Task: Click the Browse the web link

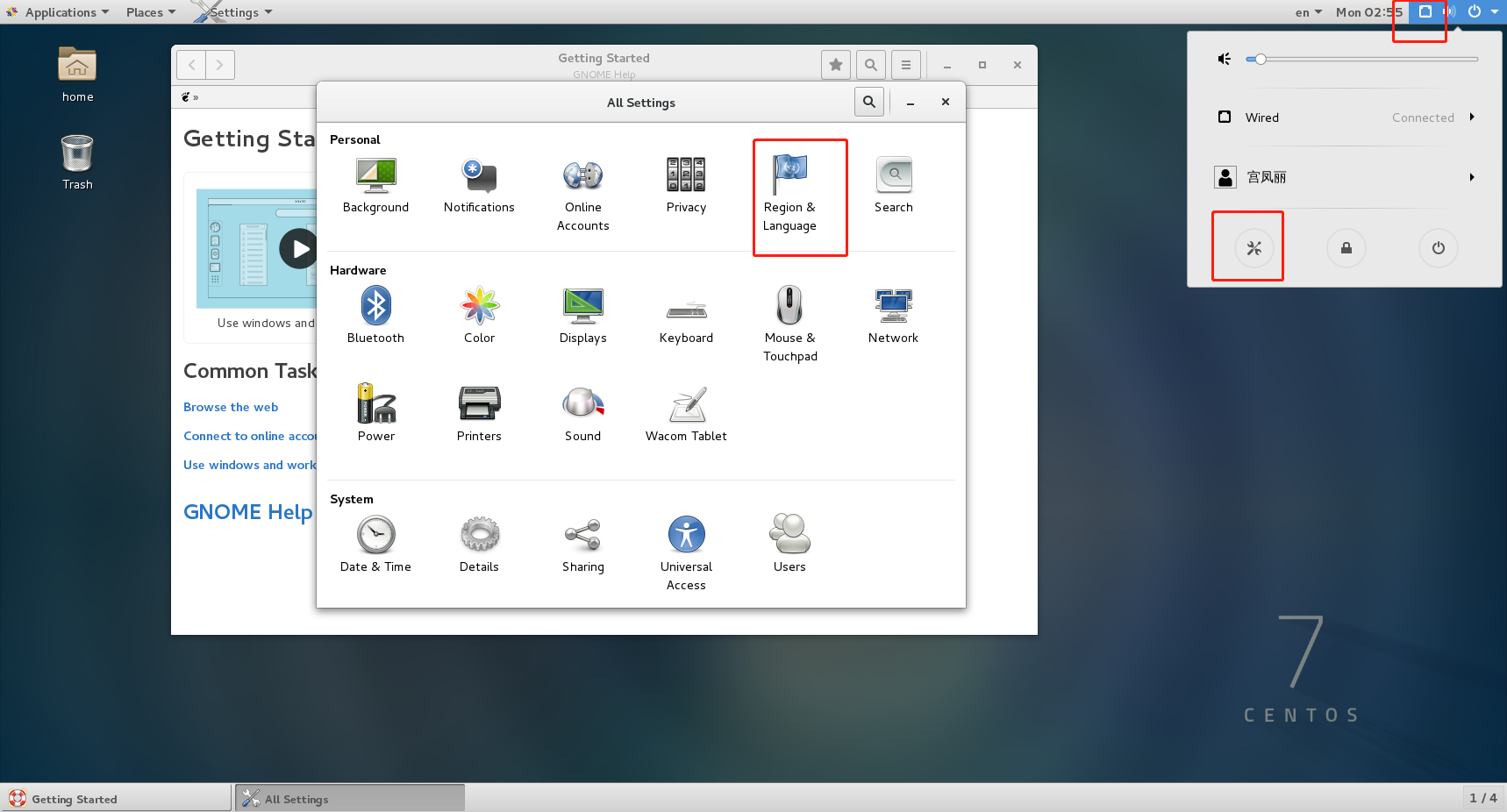Action: coord(230,407)
